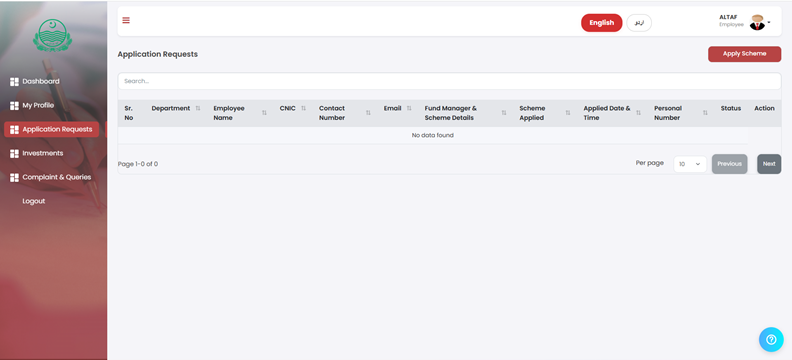Open the Per page dropdown
Viewport: 792px width, 360px height.
[x=690, y=164]
